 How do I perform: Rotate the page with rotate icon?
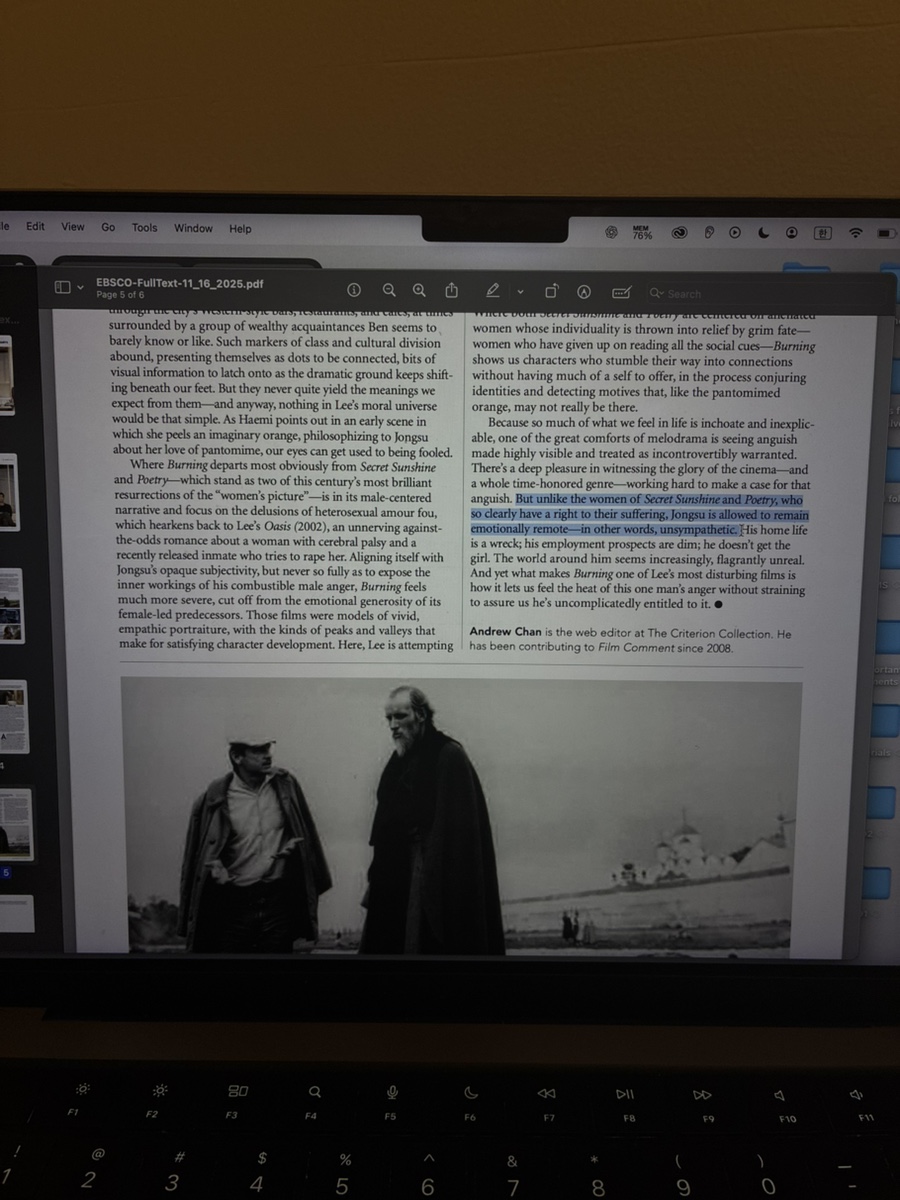(551, 292)
